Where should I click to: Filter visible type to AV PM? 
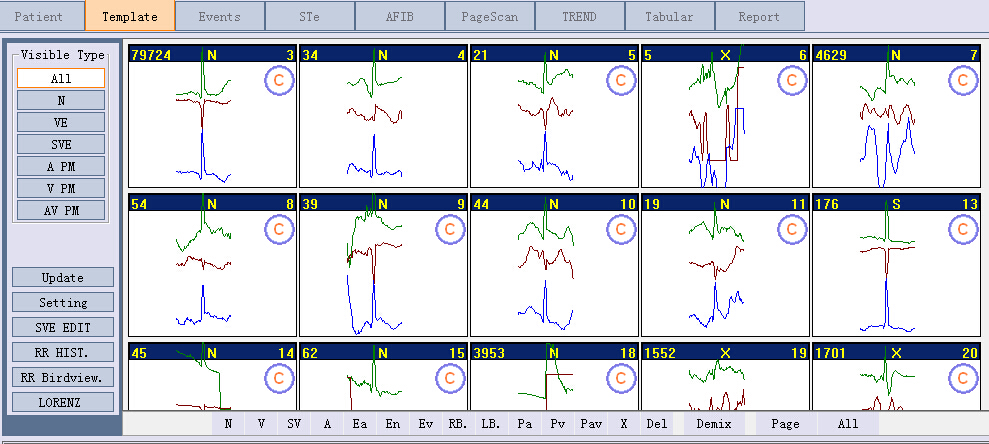pos(61,210)
